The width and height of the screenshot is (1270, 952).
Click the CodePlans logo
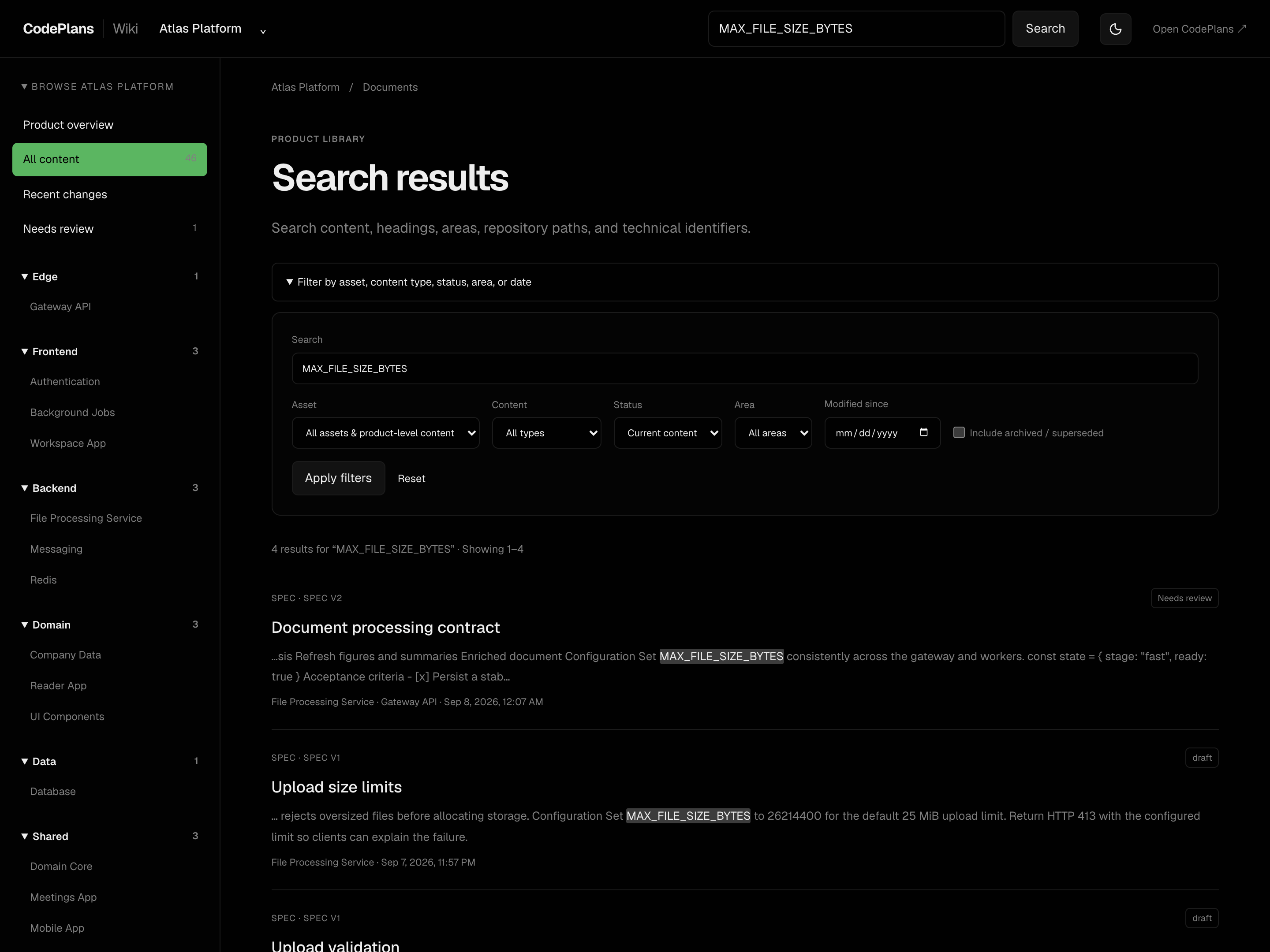(x=58, y=29)
